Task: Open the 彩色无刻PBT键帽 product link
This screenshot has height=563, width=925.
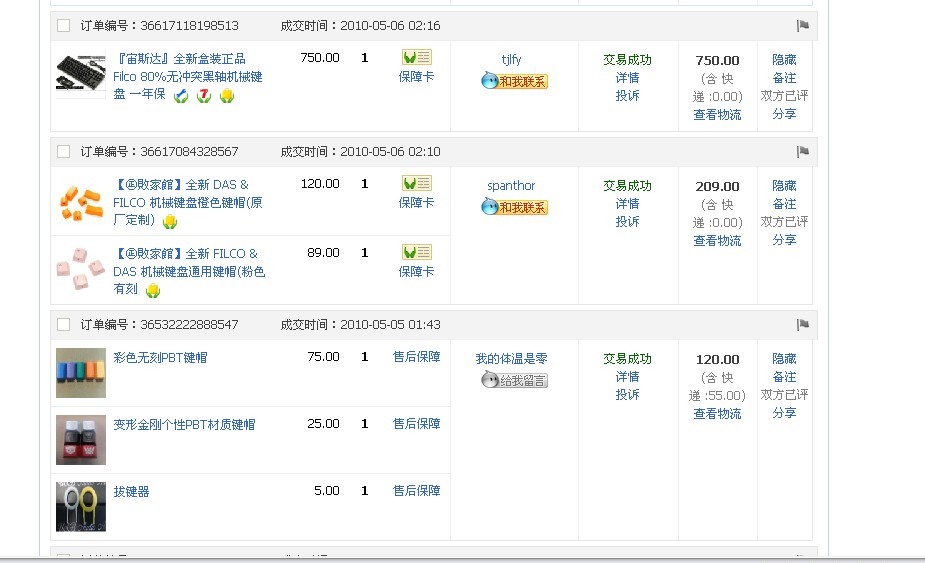Action: (x=160, y=357)
